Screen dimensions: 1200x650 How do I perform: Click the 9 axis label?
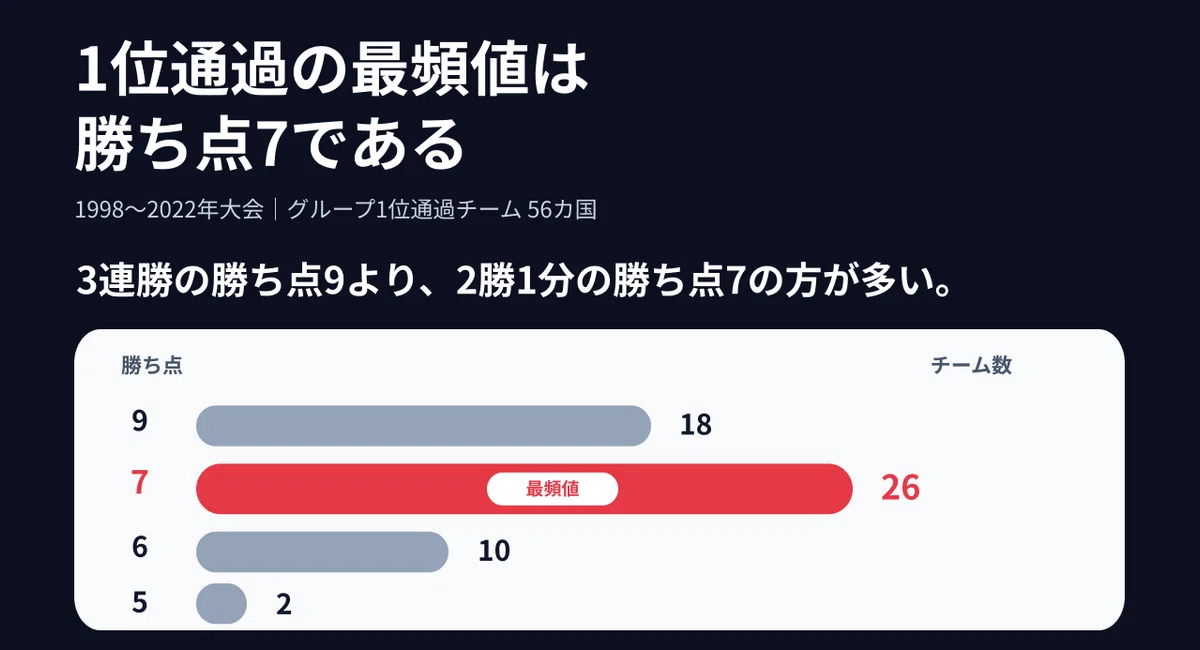(x=140, y=421)
